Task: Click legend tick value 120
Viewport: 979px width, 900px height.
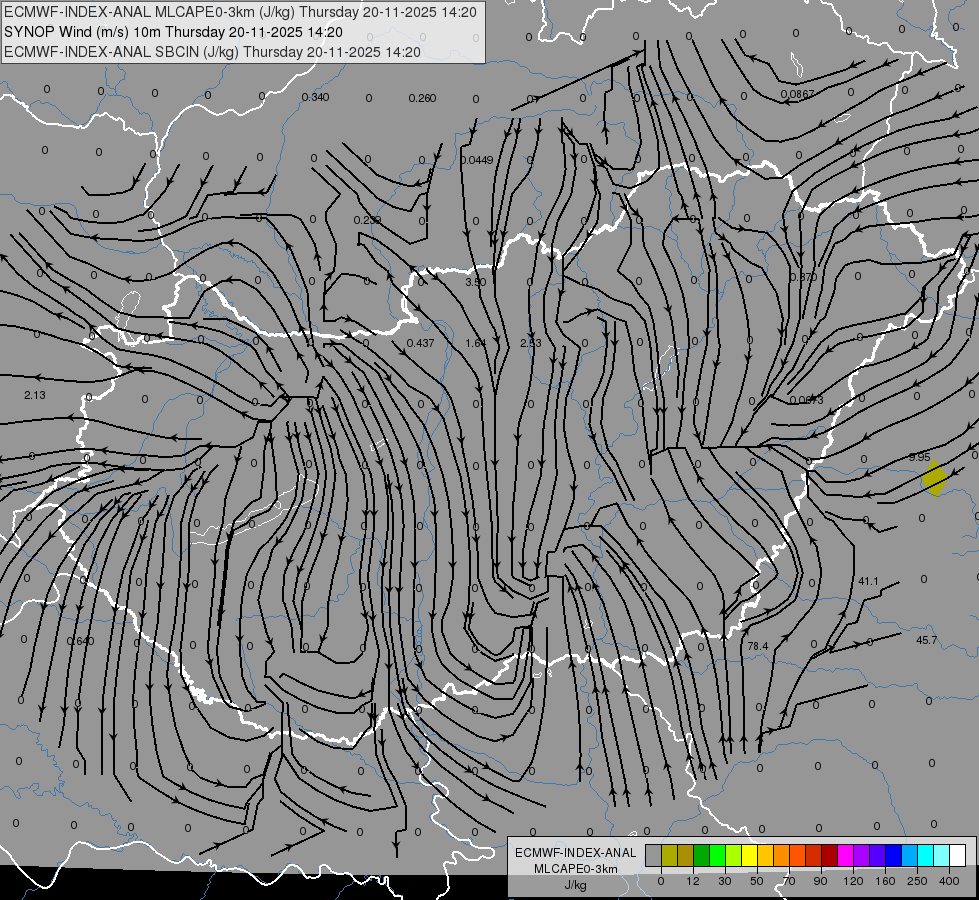Action: 854,881
